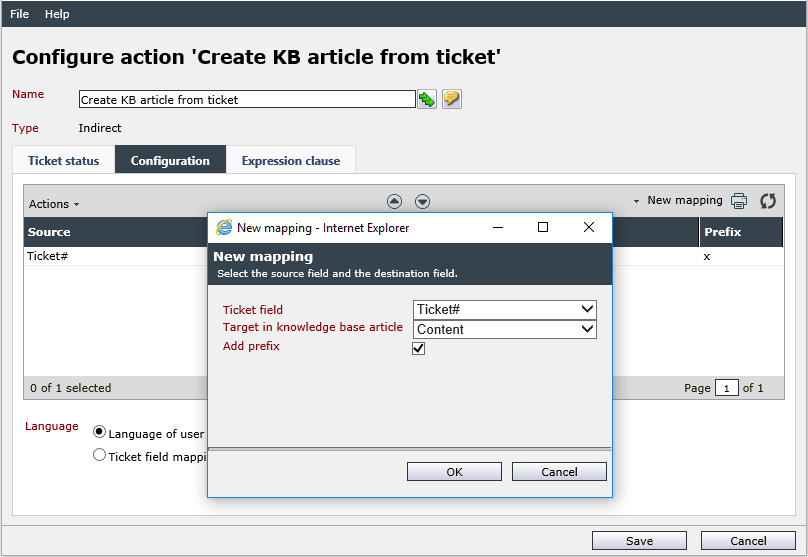Image resolution: width=808 pixels, height=557 pixels.
Task: Open the Ticket field dropdown
Action: click(504, 310)
